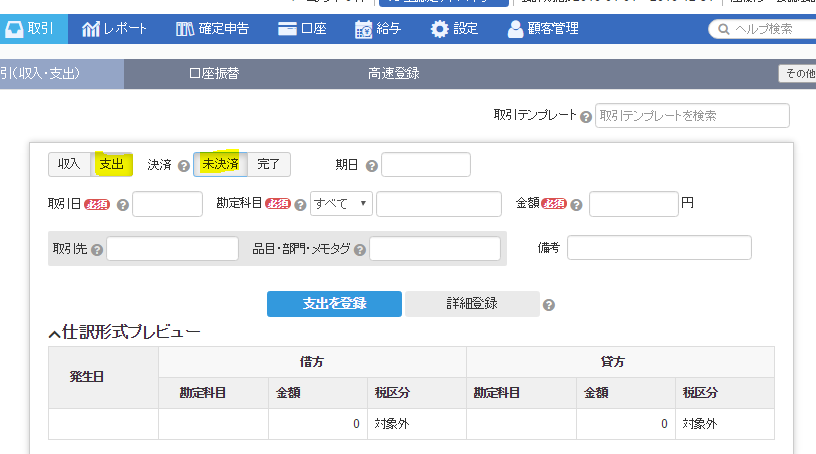Click the 詳細登録 button
This screenshot has height=454, width=816.
[472, 304]
